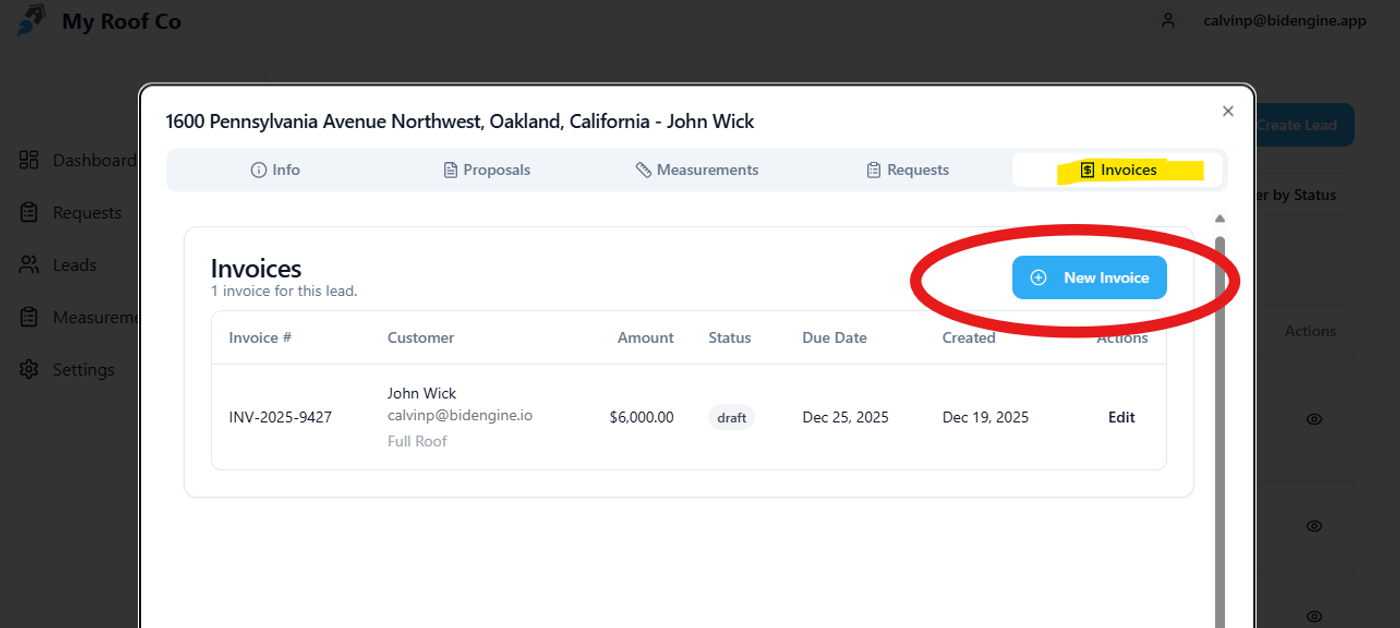Click the $6,000.00 amount cell

click(641, 417)
